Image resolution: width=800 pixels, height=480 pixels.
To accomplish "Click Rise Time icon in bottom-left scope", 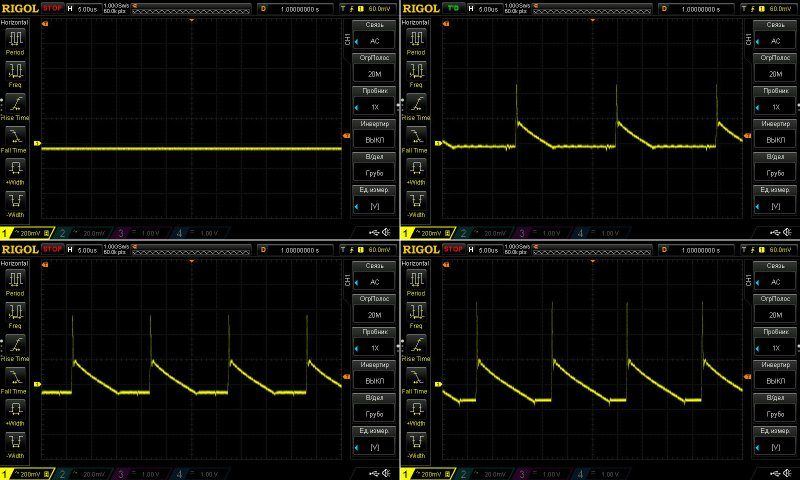I will point(16,343).
